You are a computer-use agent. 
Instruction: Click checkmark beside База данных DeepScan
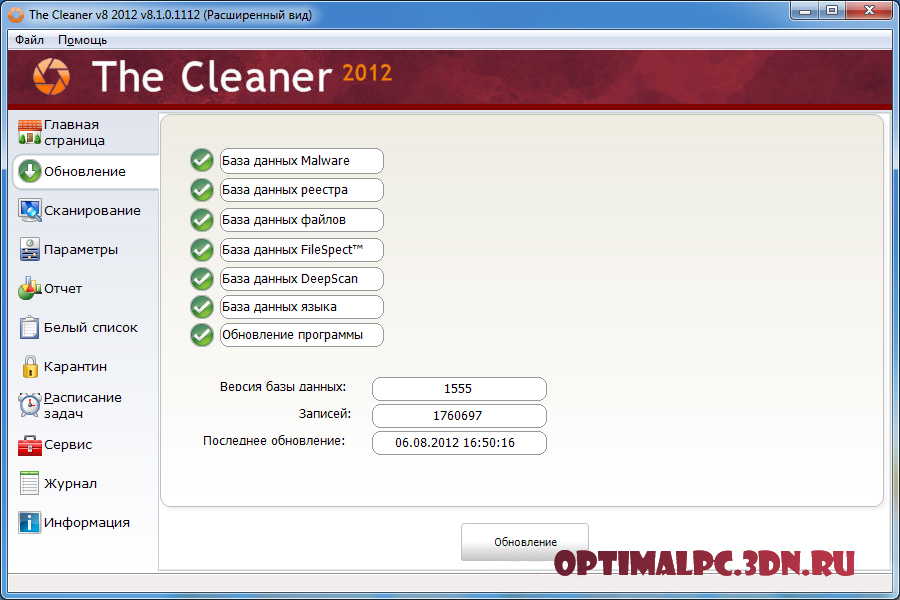(x=201, y=278)
